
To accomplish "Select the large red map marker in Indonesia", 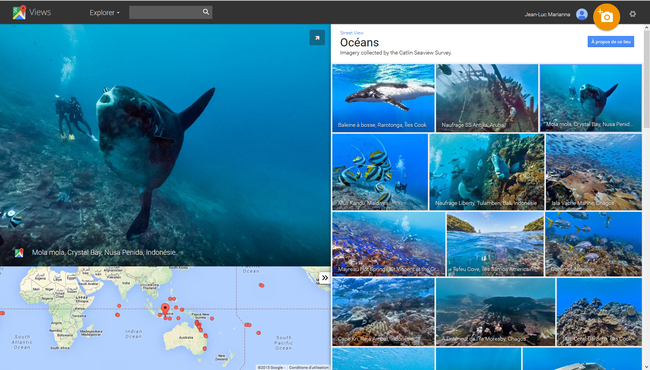I will pyautogui.click(x=165, y=310).
